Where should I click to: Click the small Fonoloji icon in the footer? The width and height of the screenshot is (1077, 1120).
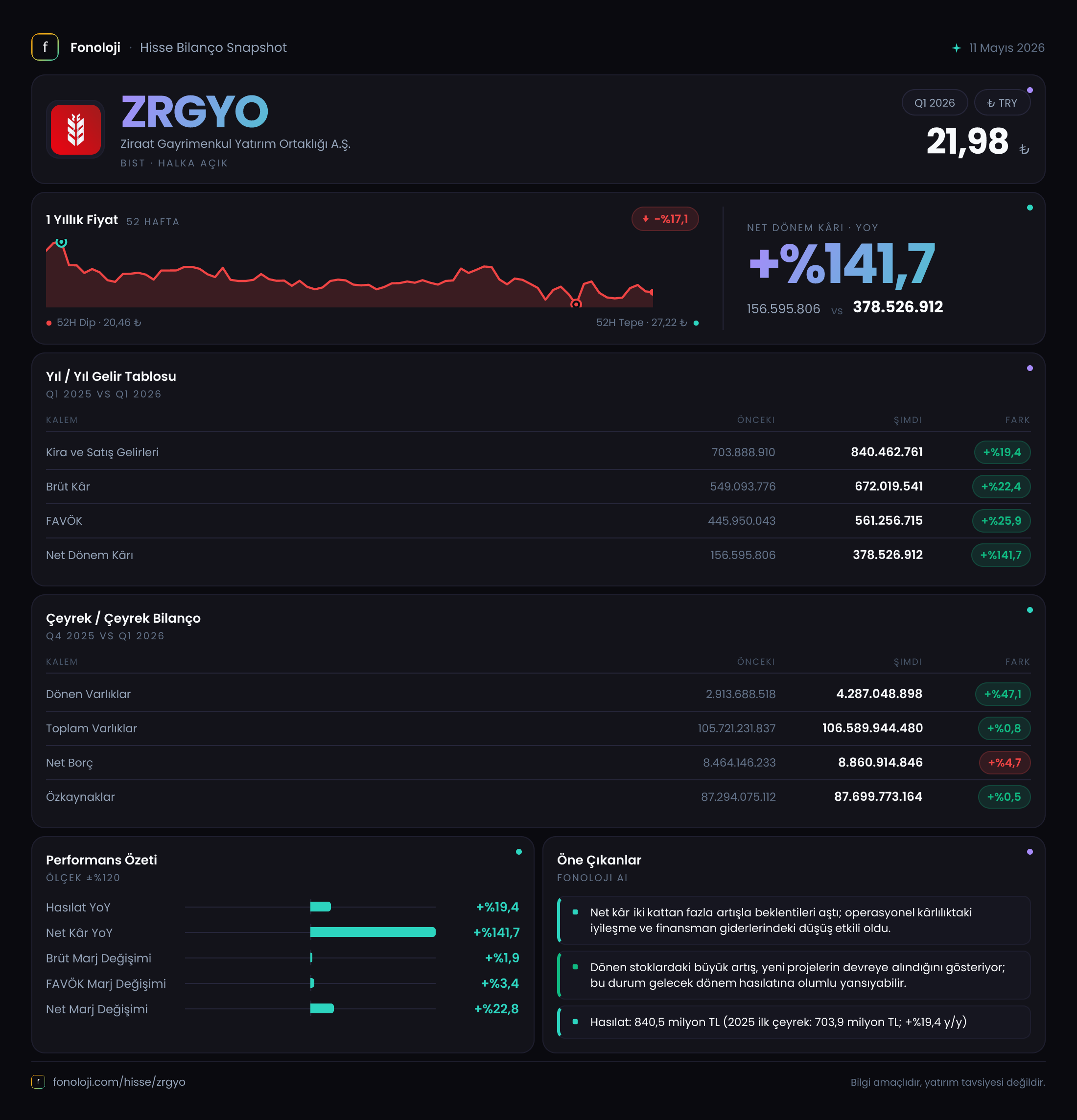(x=38, y=1082)
